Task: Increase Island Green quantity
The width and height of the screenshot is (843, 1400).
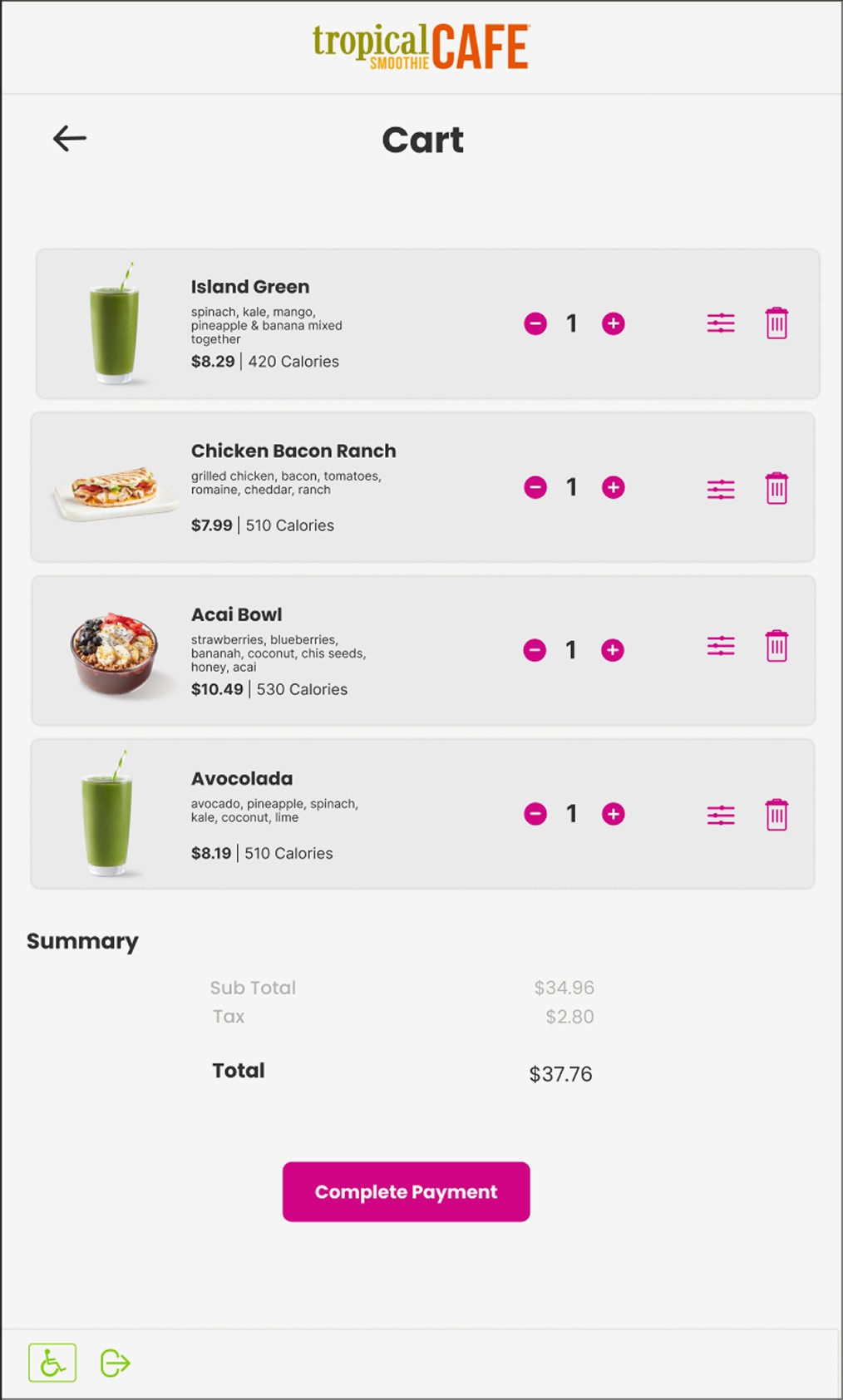Action: click(614, 323)
